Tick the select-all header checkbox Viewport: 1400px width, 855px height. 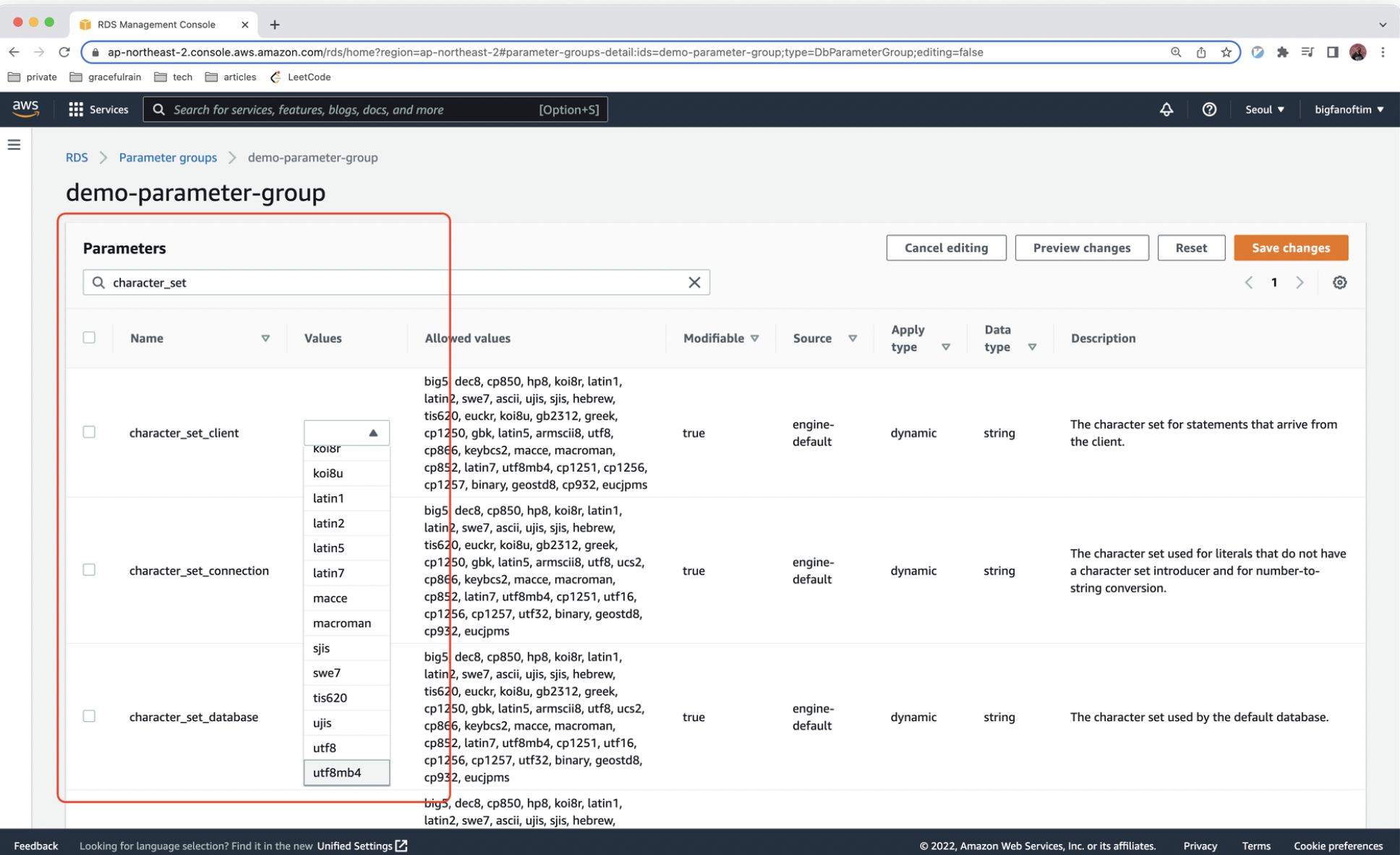(89, 337)
